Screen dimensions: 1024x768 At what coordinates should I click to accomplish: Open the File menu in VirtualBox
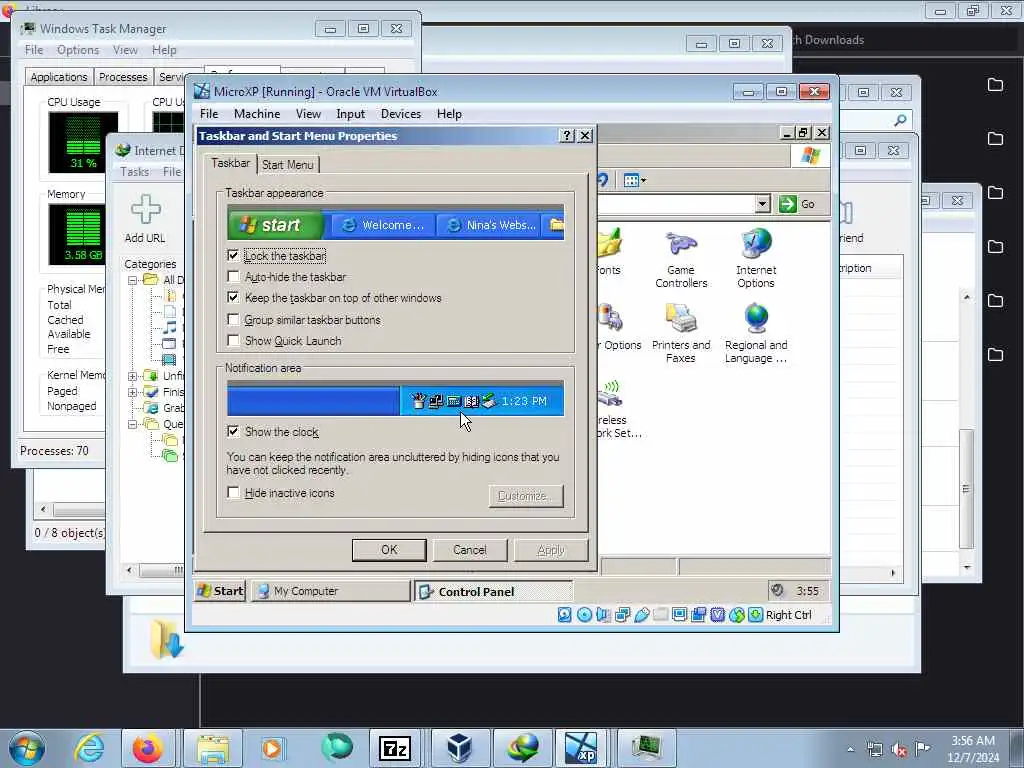point(209,114)
